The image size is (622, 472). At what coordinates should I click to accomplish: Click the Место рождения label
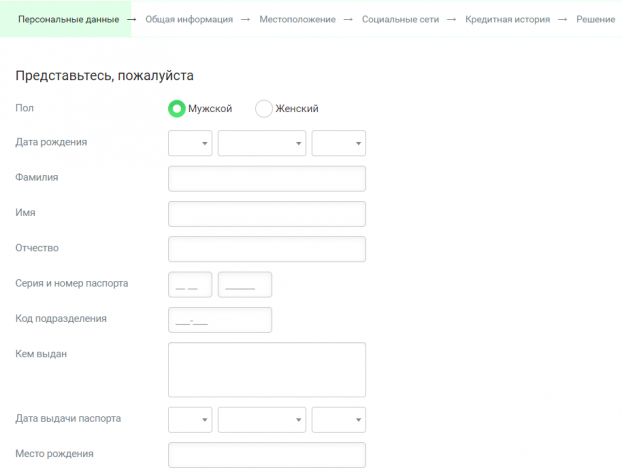click(x=54, y=454)
